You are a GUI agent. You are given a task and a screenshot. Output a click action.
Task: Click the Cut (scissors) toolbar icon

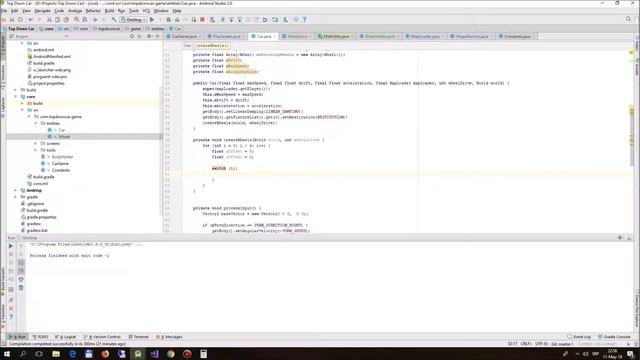click(x=49, y=20)
